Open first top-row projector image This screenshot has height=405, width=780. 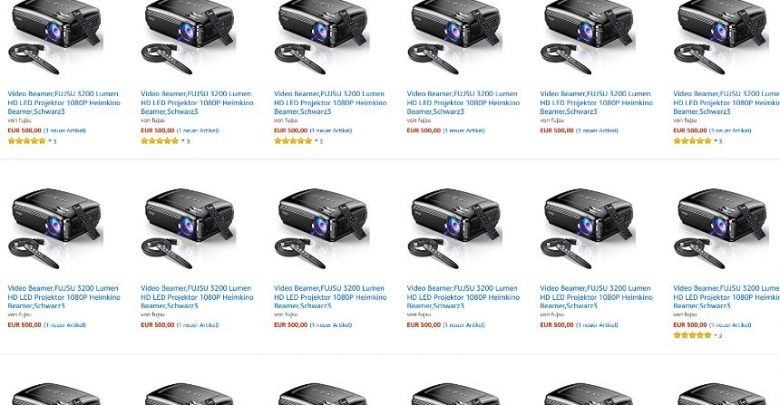tap(56, 37)
